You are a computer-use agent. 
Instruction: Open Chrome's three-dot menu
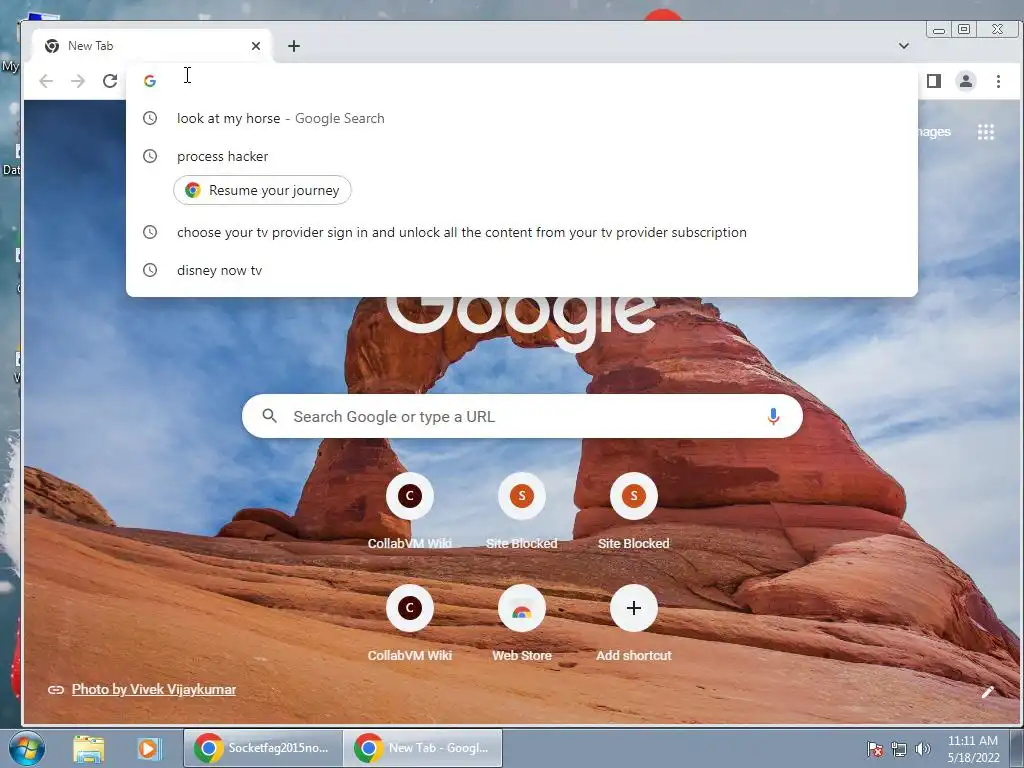[999, 81]
